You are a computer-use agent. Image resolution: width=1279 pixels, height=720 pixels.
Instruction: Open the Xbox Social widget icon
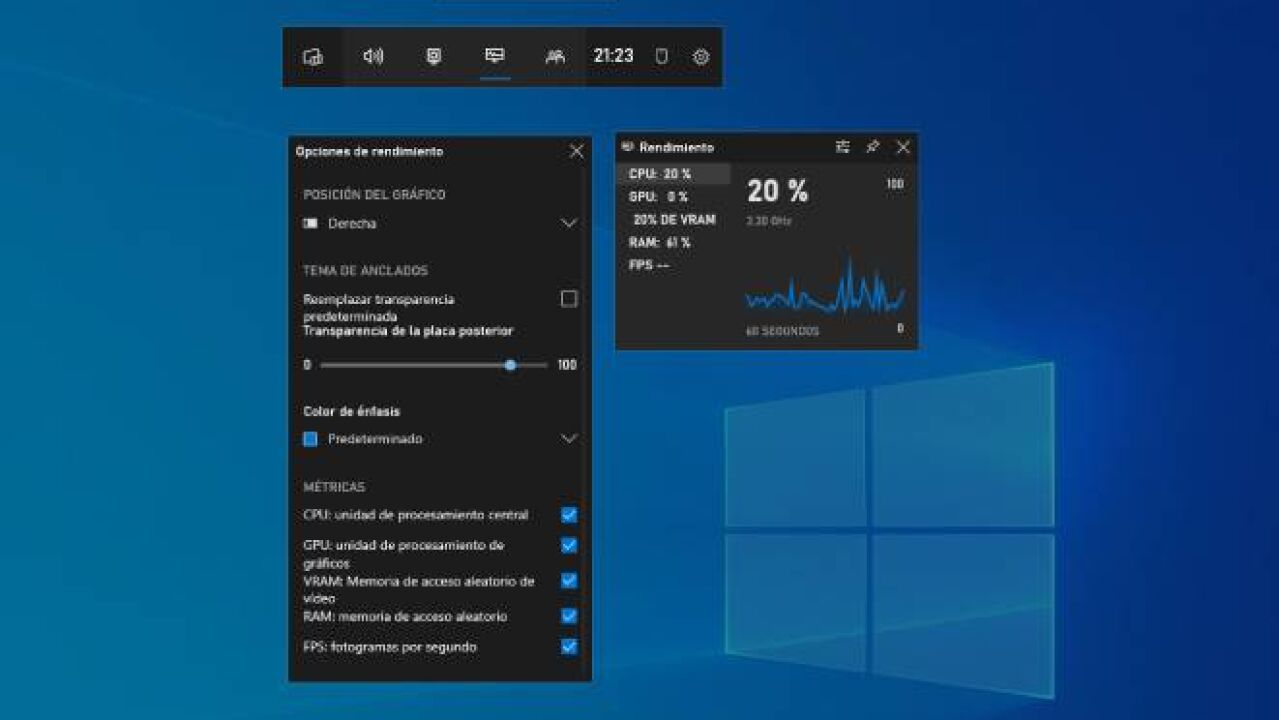tap(555, 57)
